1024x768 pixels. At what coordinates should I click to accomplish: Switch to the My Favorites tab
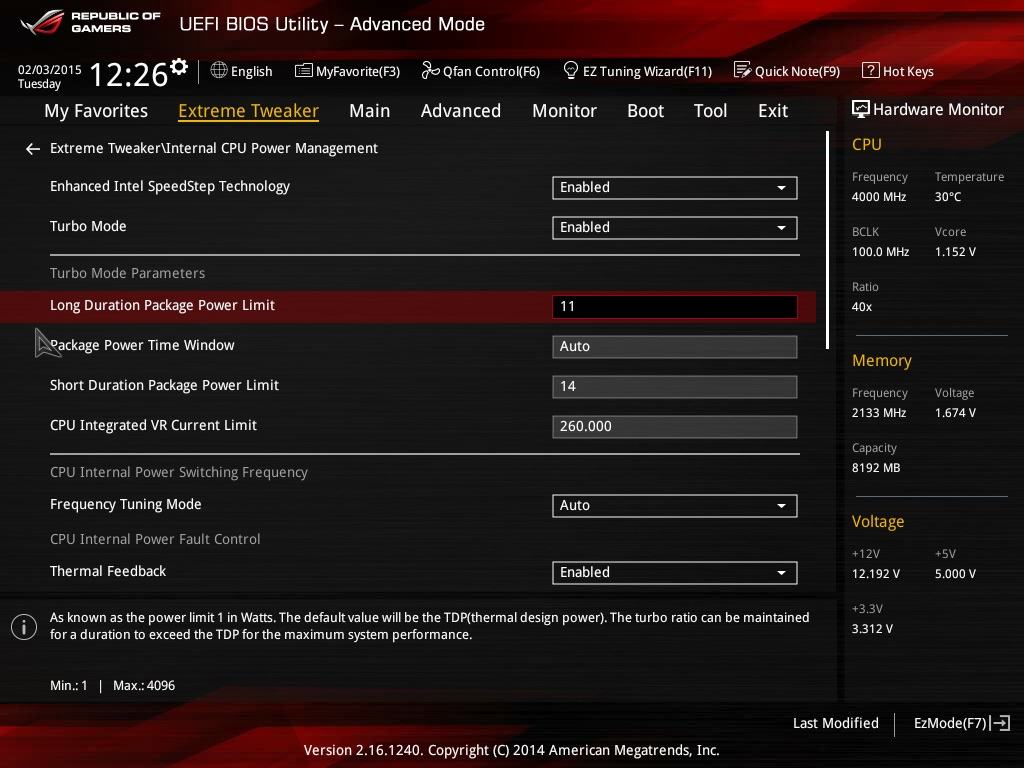[x=96, y=111]
